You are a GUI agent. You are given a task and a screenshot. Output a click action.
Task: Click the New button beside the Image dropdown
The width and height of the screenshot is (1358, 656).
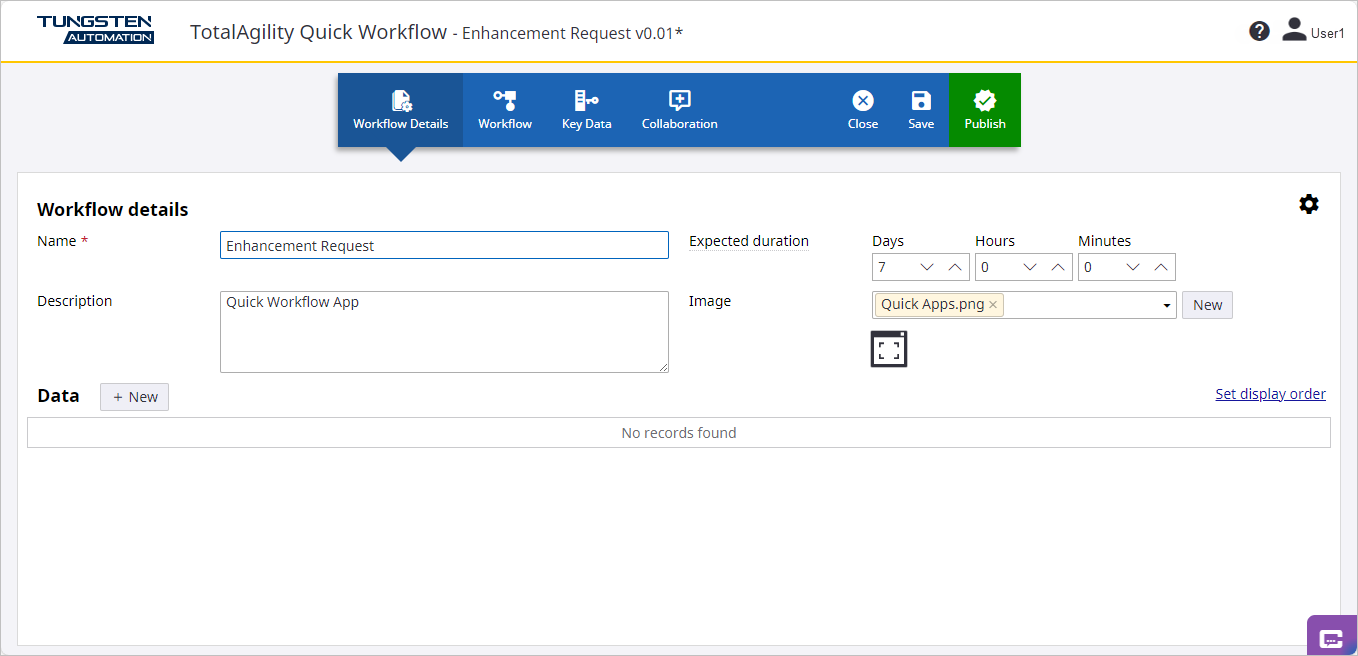coord(1207,305)
